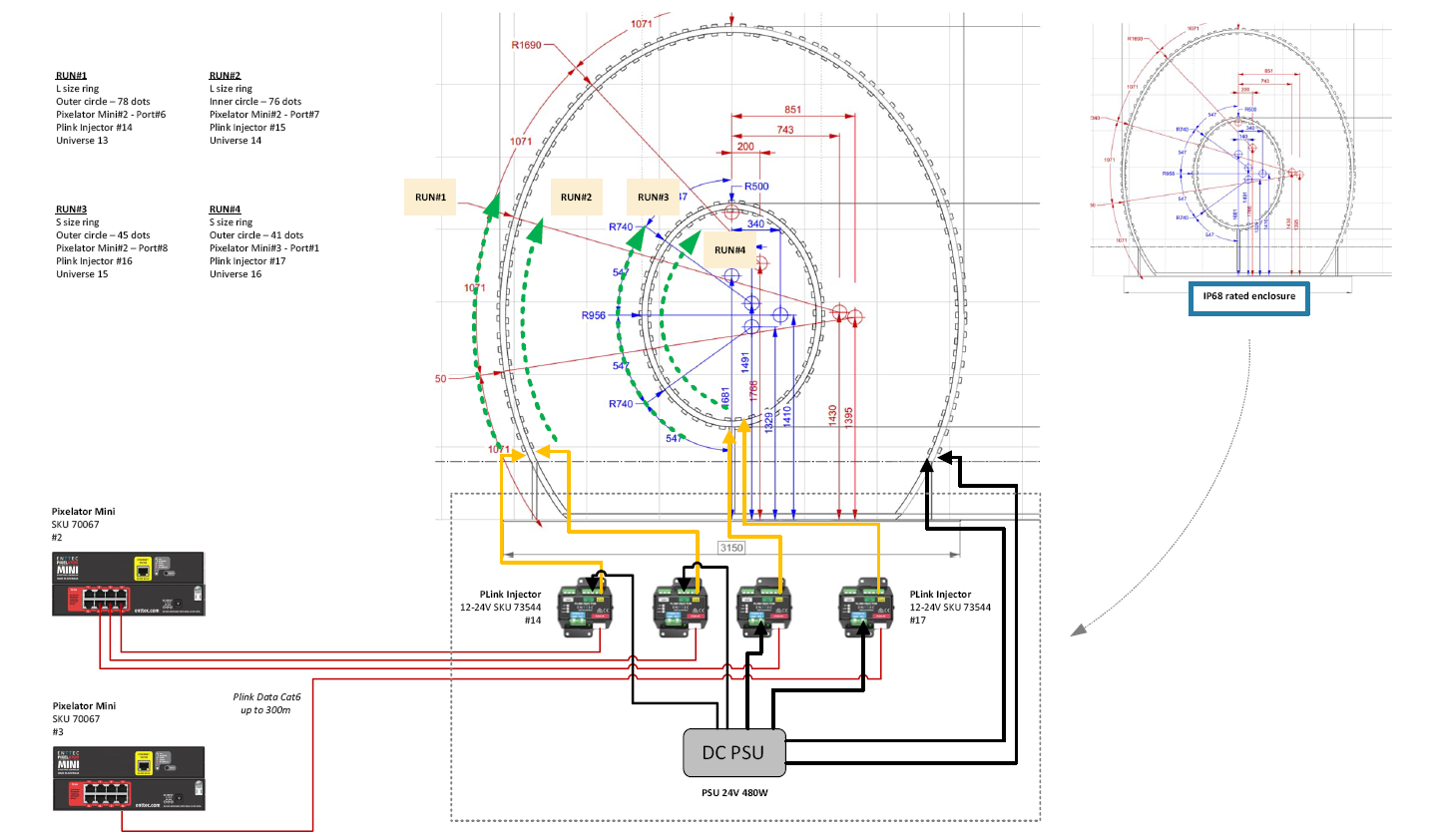Image resolution: width=1434 pixels, height=840 pixels.
Task: Select the RUN#1 heading text
Action: pyautogui.click(x=71, y=76)
